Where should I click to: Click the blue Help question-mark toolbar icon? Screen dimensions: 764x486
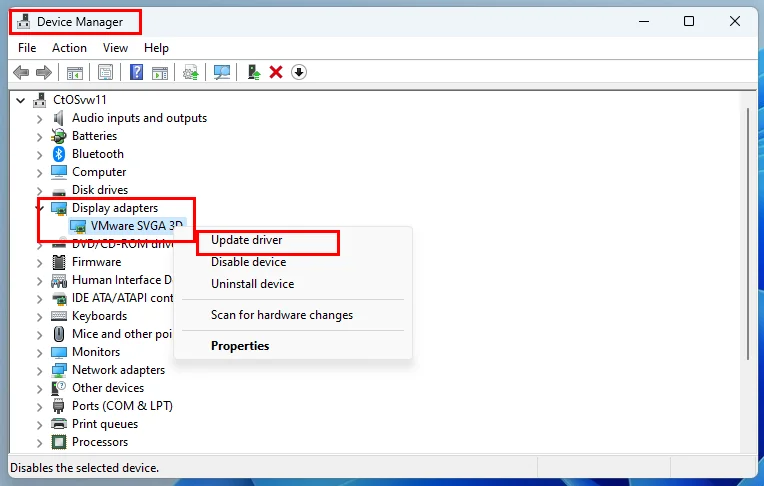(x=136, y=72)
